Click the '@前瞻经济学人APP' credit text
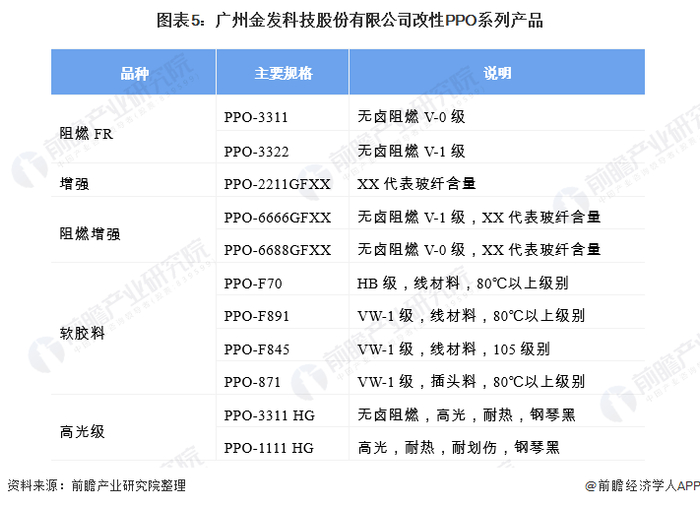 pyautogui.click(x=642, y=485)
